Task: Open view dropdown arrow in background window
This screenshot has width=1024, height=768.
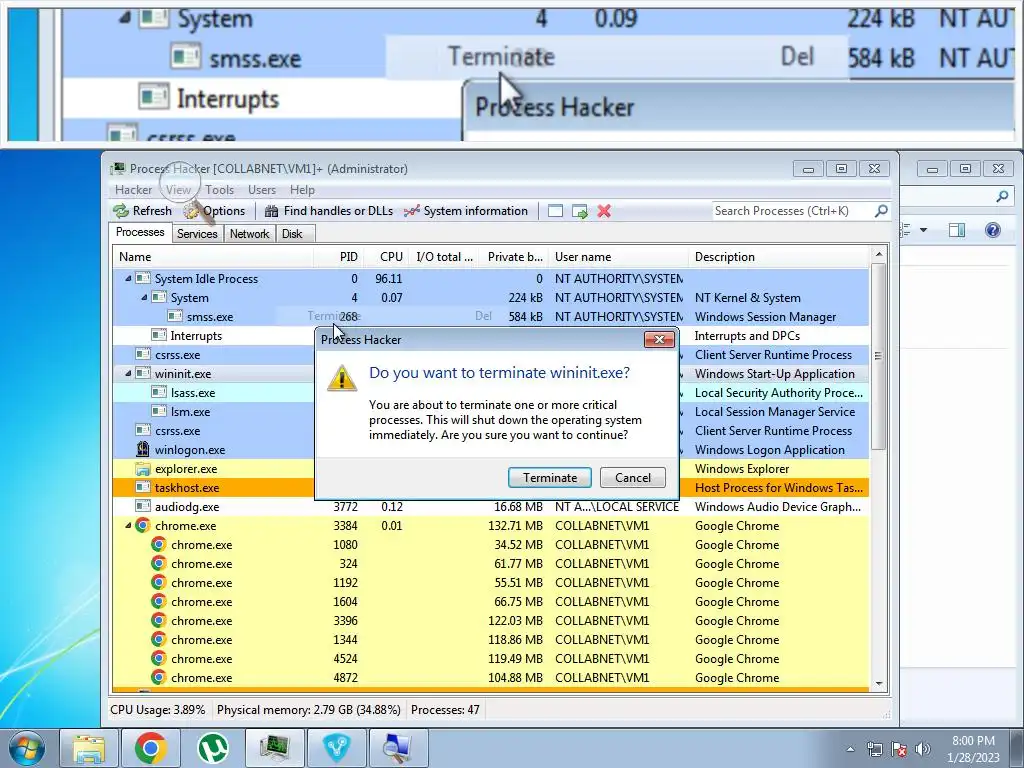Action: coord(923,230)
